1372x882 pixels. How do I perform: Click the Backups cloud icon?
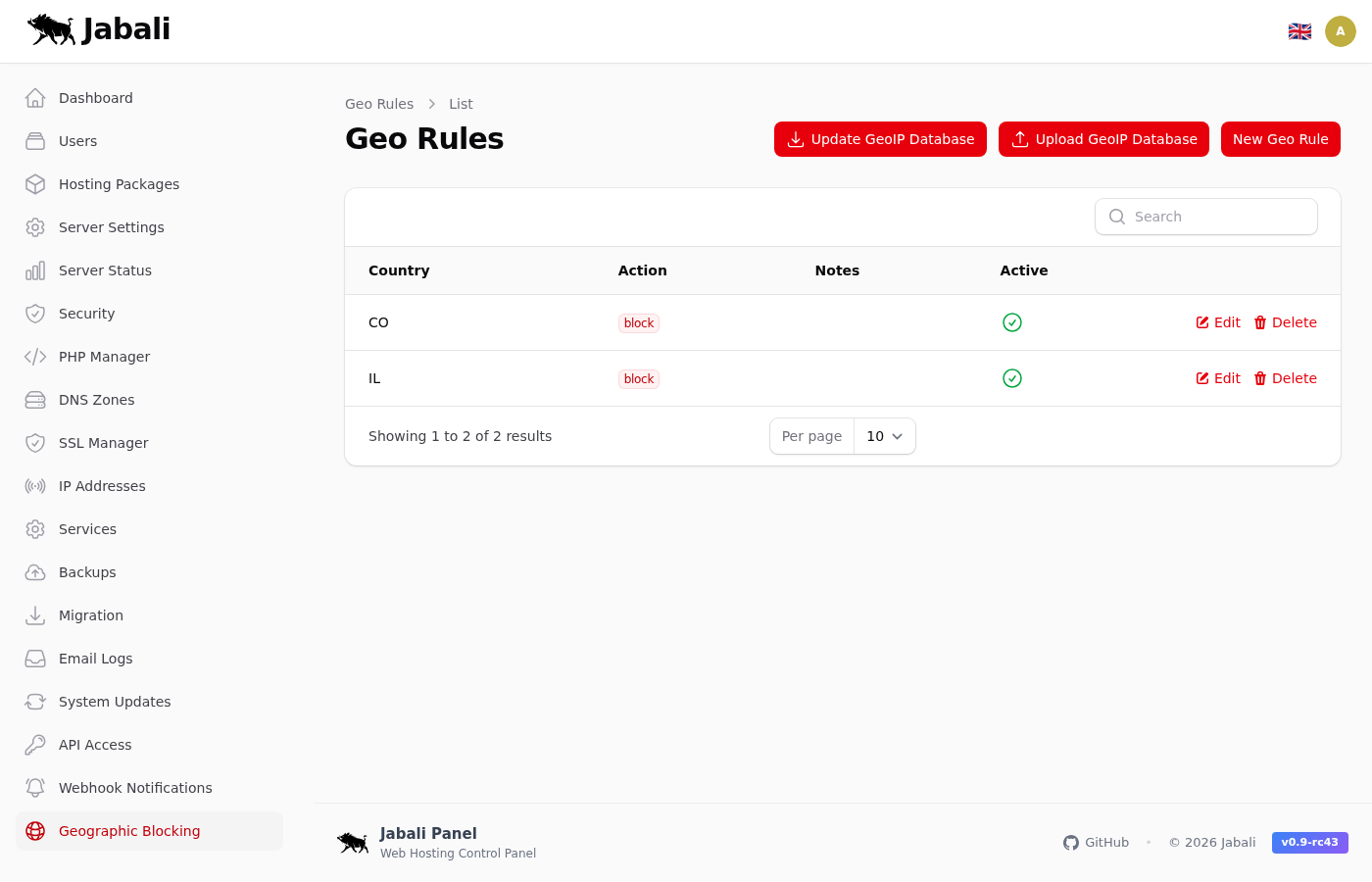35,572
